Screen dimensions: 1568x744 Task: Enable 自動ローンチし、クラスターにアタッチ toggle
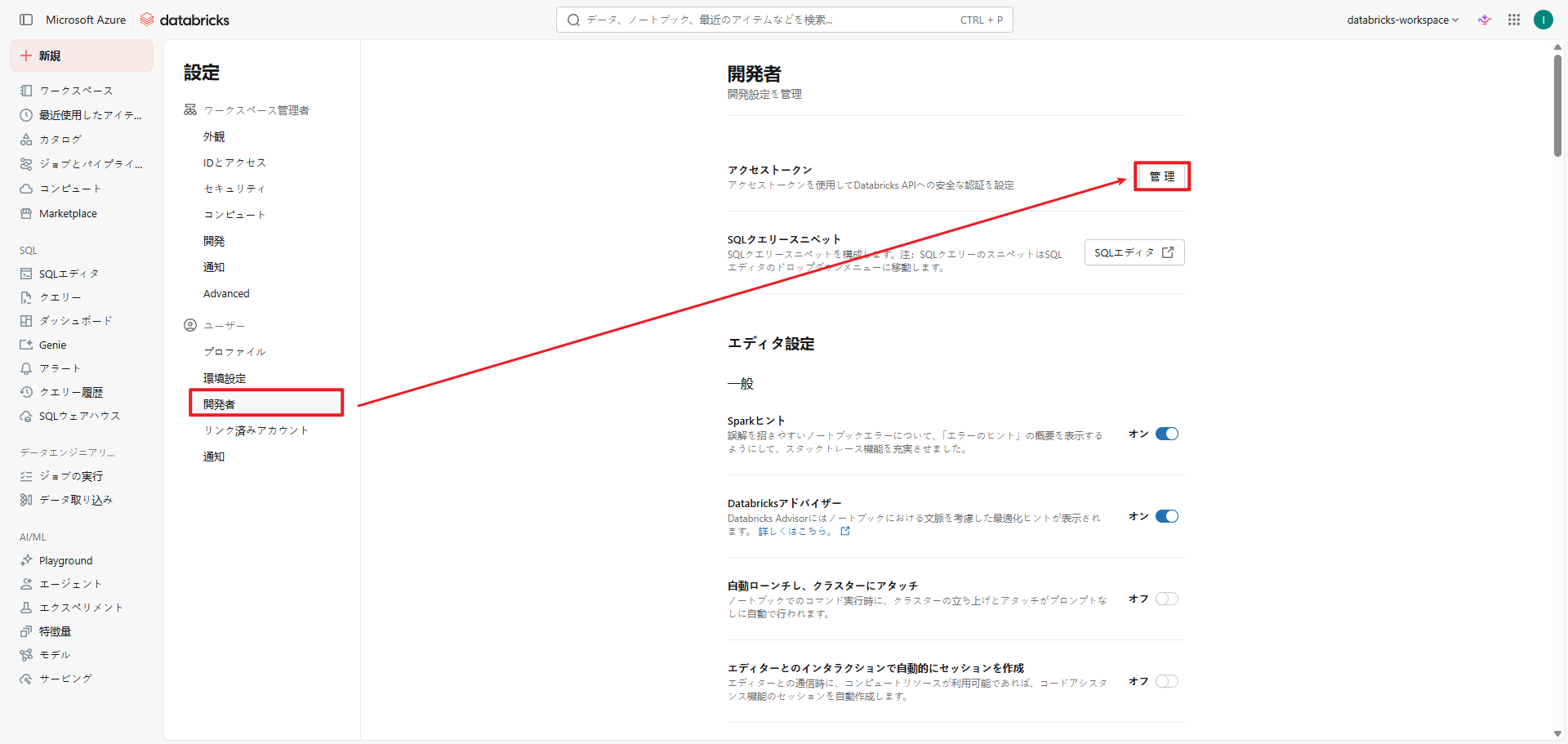pyautogui.click(x=1166, y=599)
